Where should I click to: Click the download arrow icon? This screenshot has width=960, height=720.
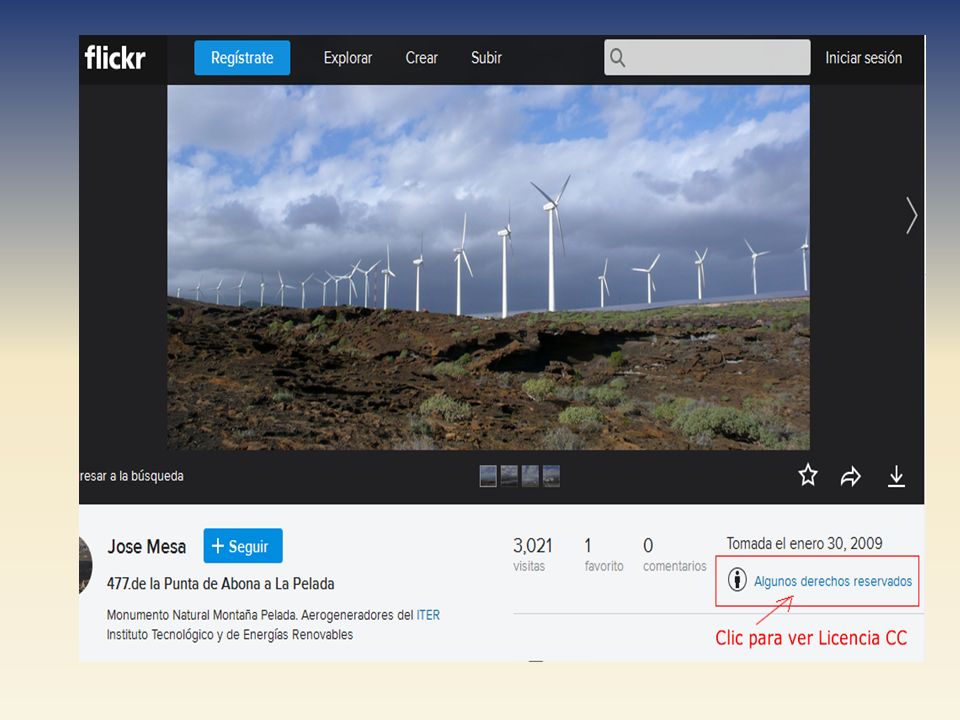point(896,476)
